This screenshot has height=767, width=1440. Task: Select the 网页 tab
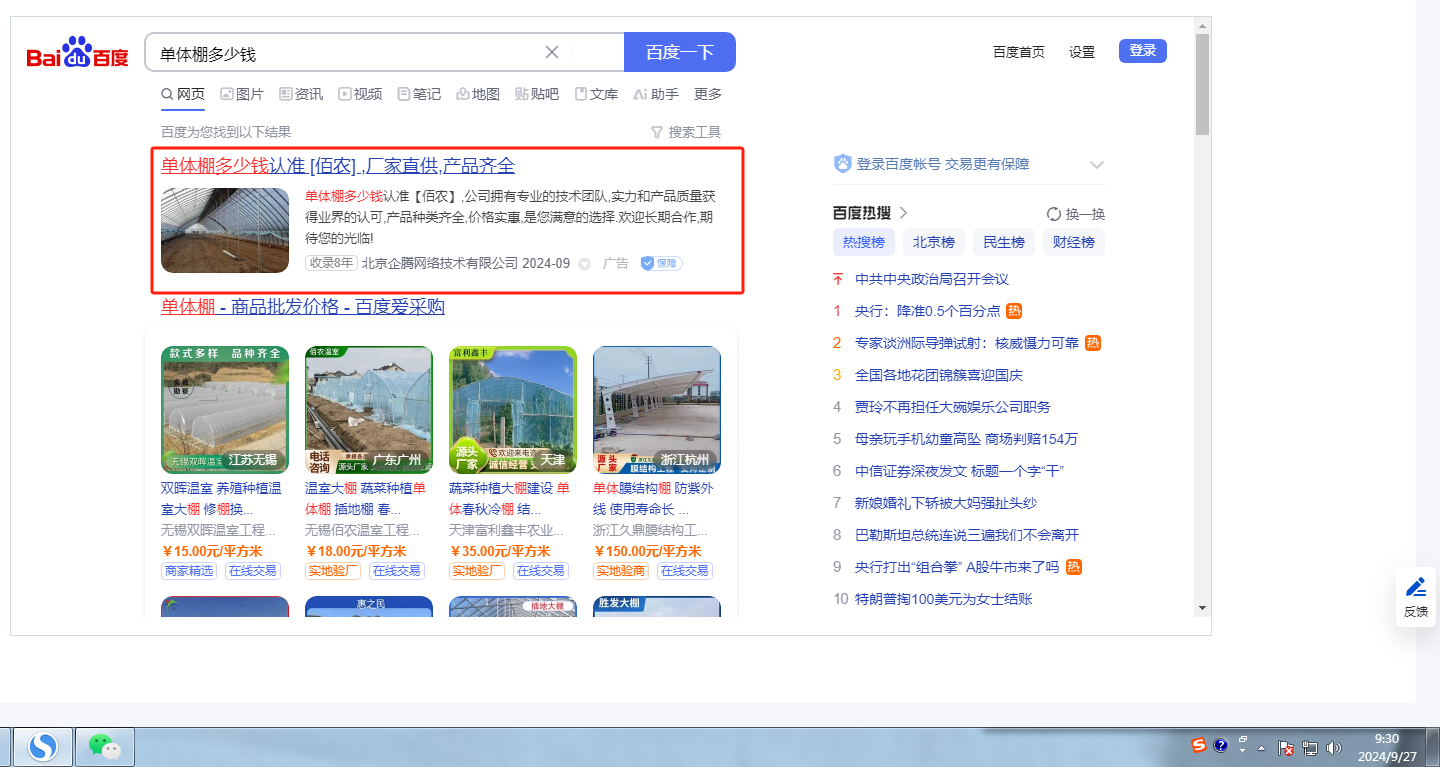coord(183,94)
